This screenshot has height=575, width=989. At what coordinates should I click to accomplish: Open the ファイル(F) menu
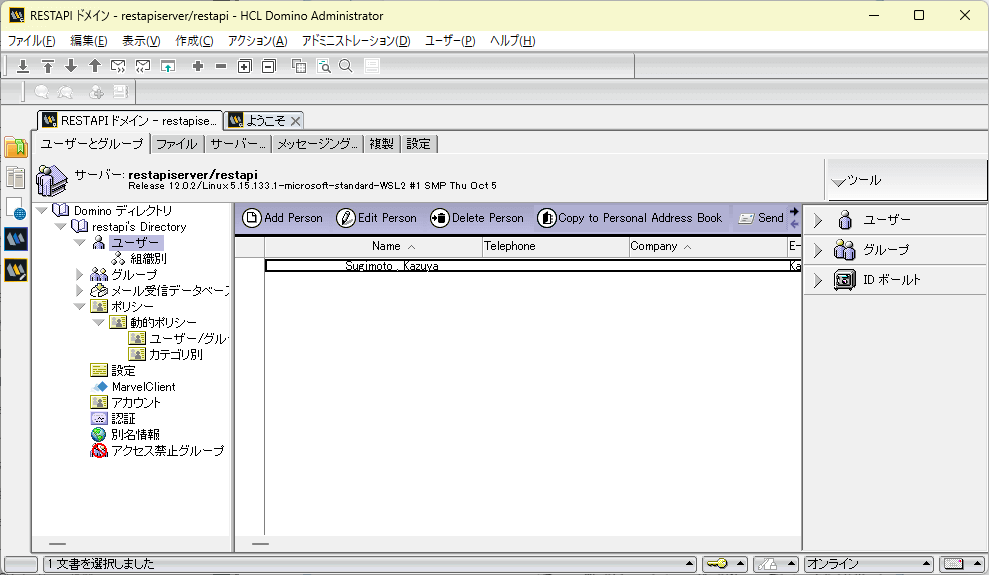pos(32,41)
